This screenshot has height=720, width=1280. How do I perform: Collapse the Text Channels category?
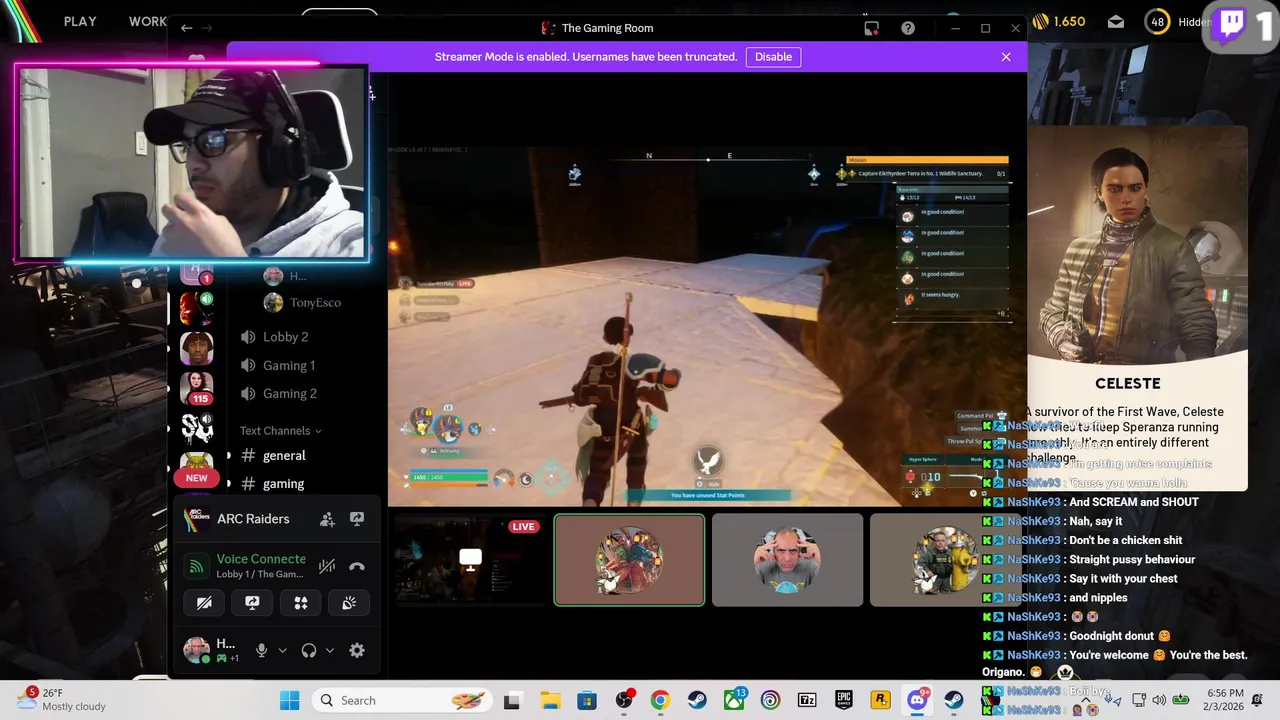(280, 431)
